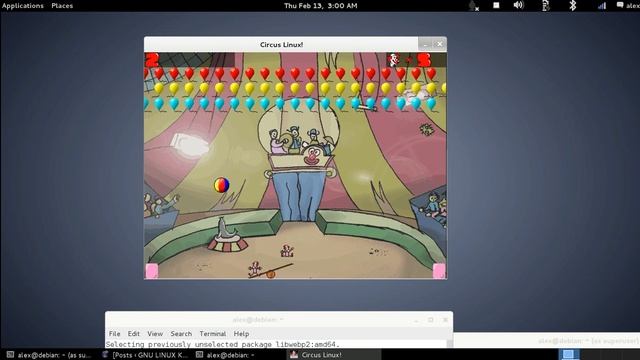Image resolution: width=640 pixels, height=360 pixels.
Task: Click the seal on the circus pedestal
Action: (x=226, y=229)
